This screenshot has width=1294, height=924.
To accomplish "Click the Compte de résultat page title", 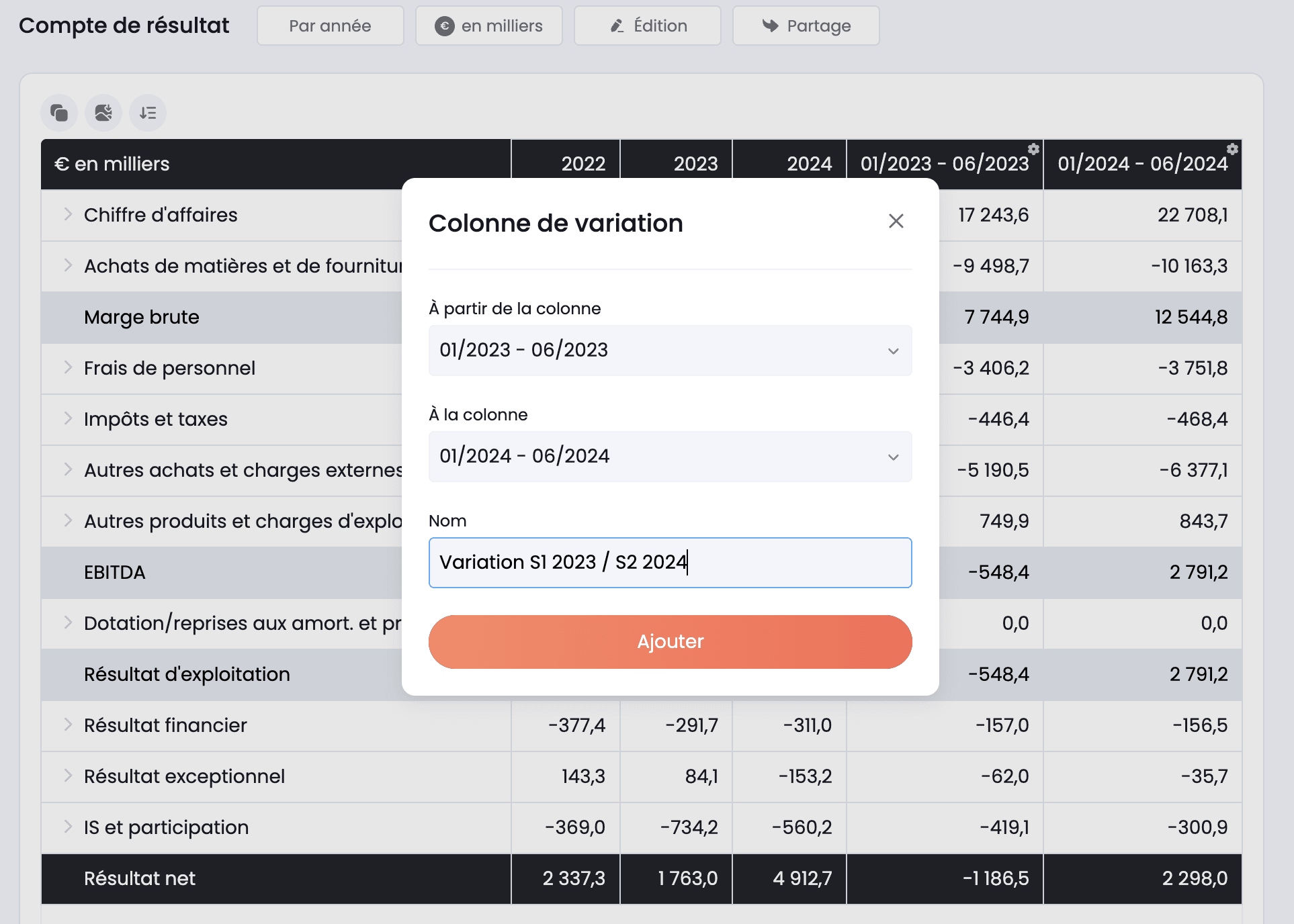I will tap(124, 26).
